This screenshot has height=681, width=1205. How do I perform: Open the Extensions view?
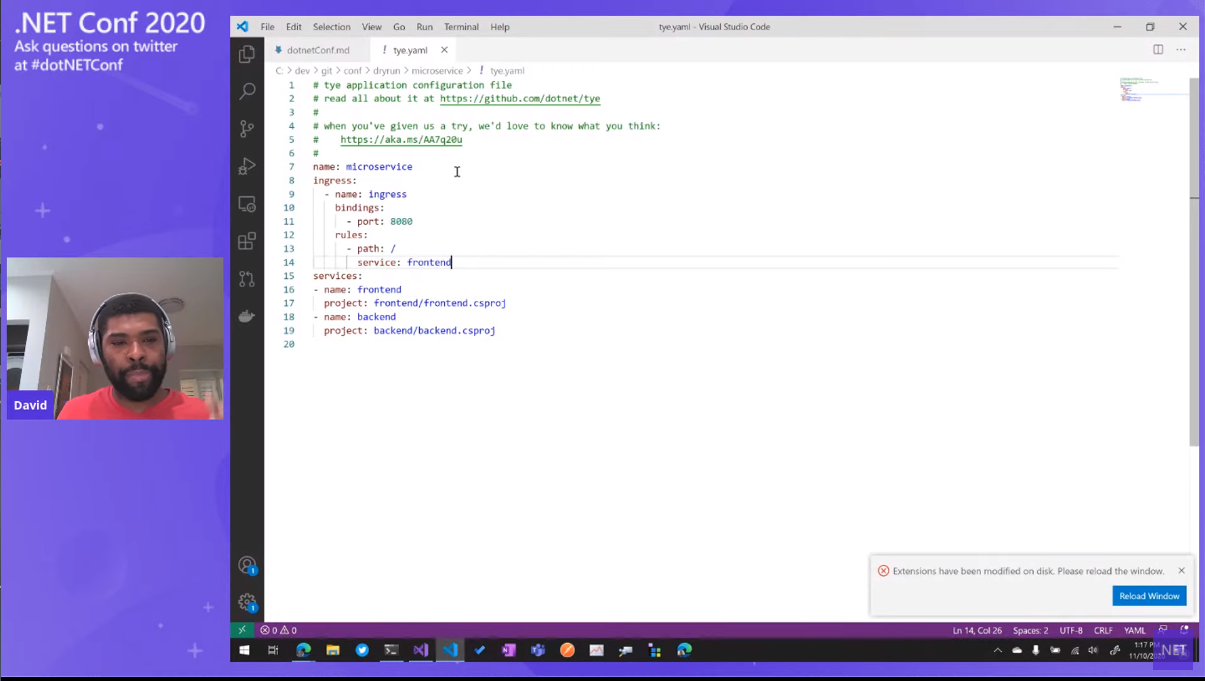tap(247, 241)
